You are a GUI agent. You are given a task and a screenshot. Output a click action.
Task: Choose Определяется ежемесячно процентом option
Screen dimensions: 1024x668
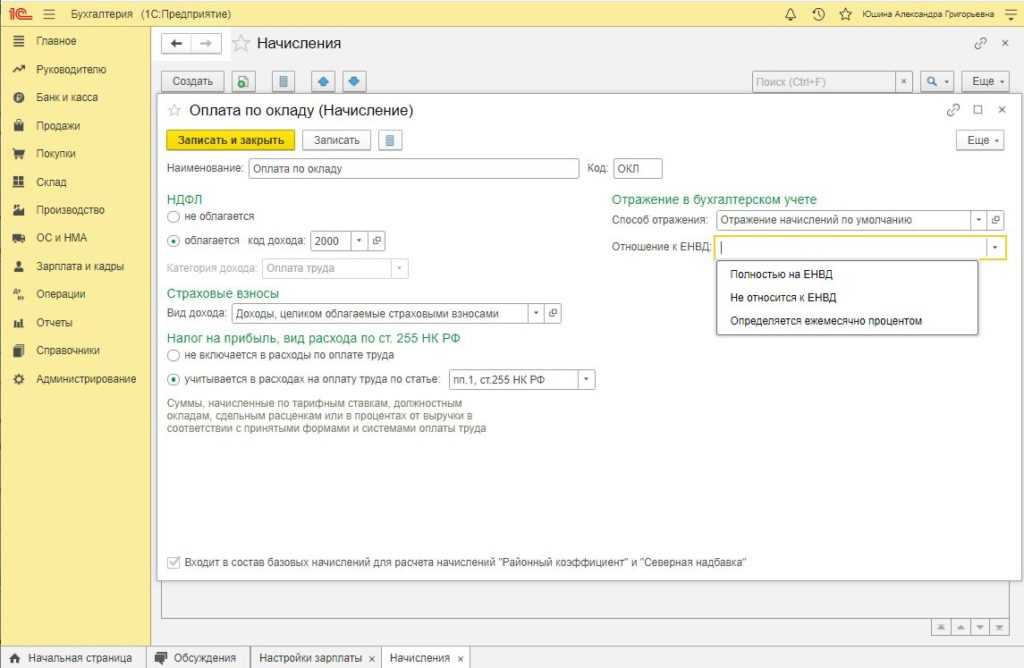[825, 321]
